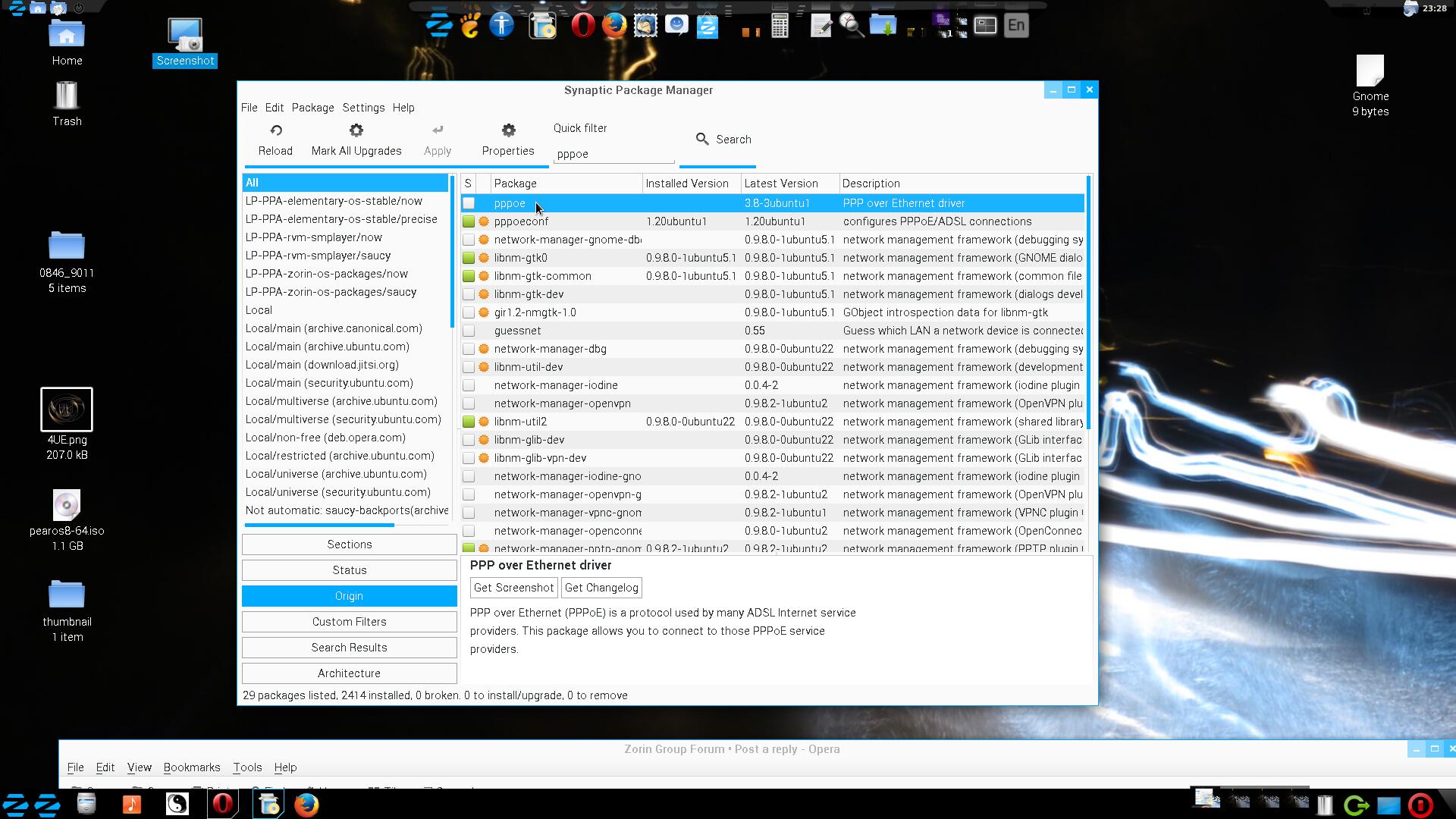Sort the list by the Package column header
This screenshot has width=1456, height=819.
(x=516, y=184)
